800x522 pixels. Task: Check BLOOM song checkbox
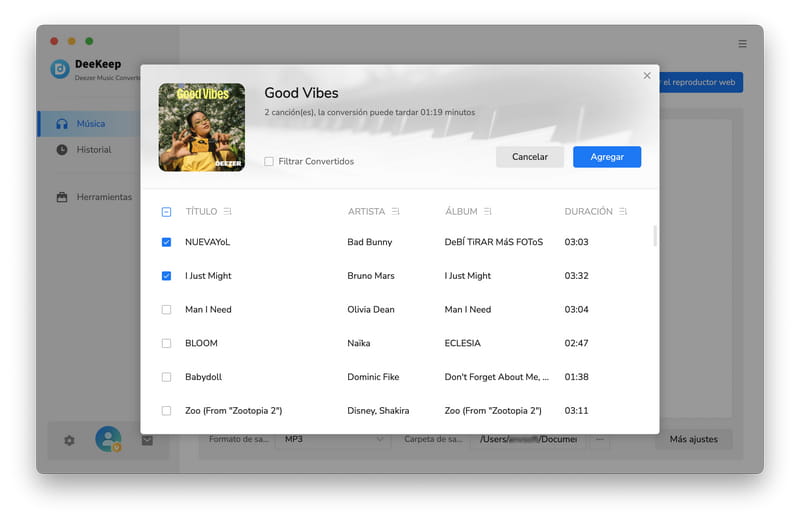[x=166, y=343]
